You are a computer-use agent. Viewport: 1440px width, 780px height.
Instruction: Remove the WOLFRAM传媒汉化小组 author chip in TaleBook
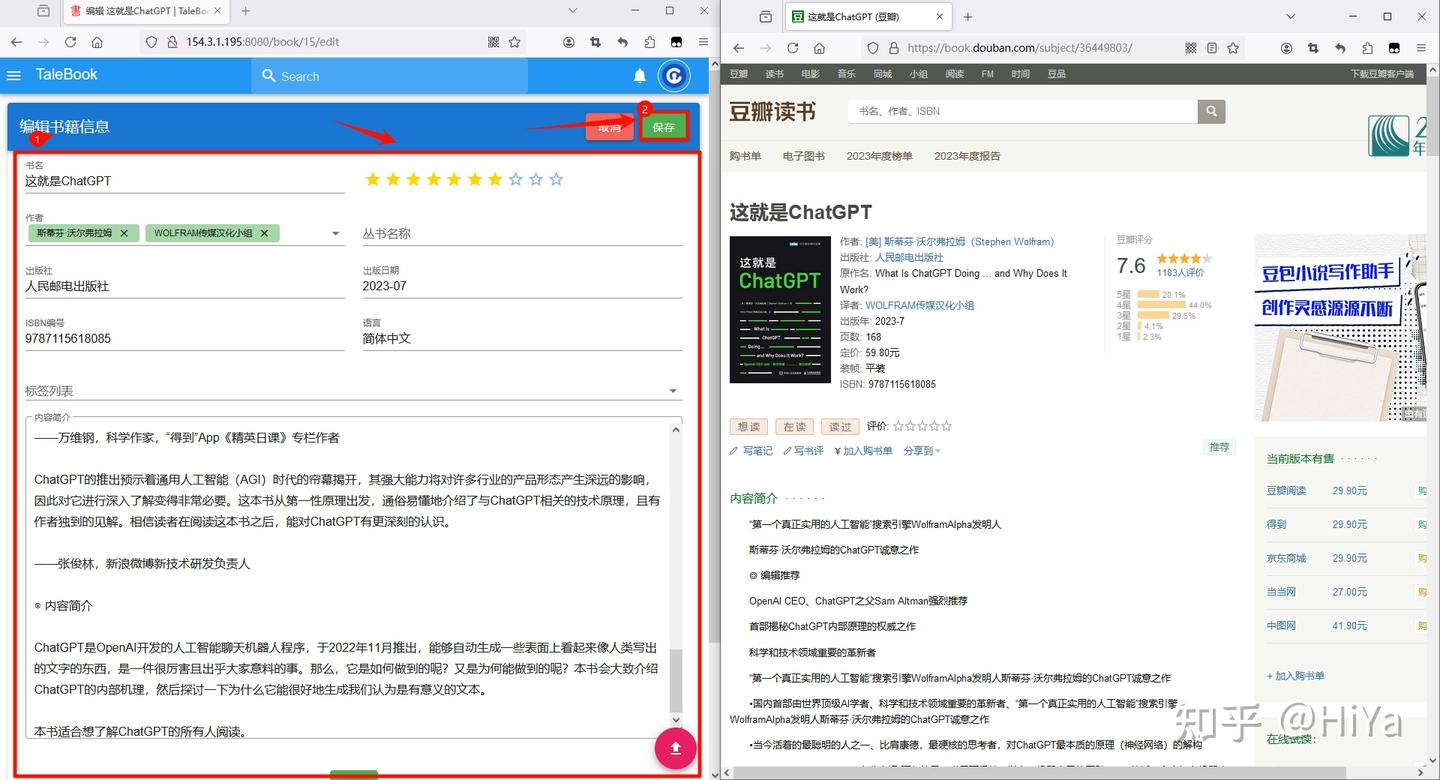coord(264,233)
